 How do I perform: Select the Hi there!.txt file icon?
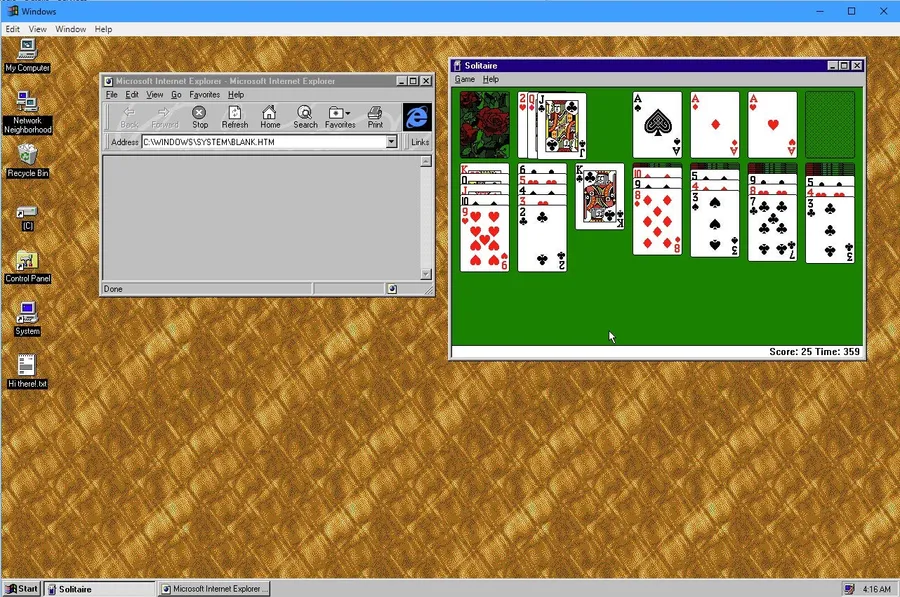pyautogui.click(x=27, y=371)
